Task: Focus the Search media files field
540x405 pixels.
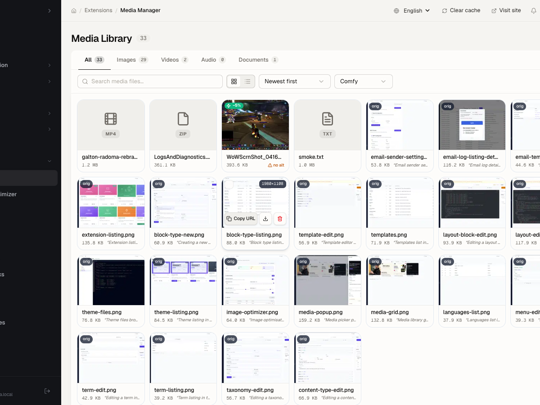Action: [x=150, y=81]
